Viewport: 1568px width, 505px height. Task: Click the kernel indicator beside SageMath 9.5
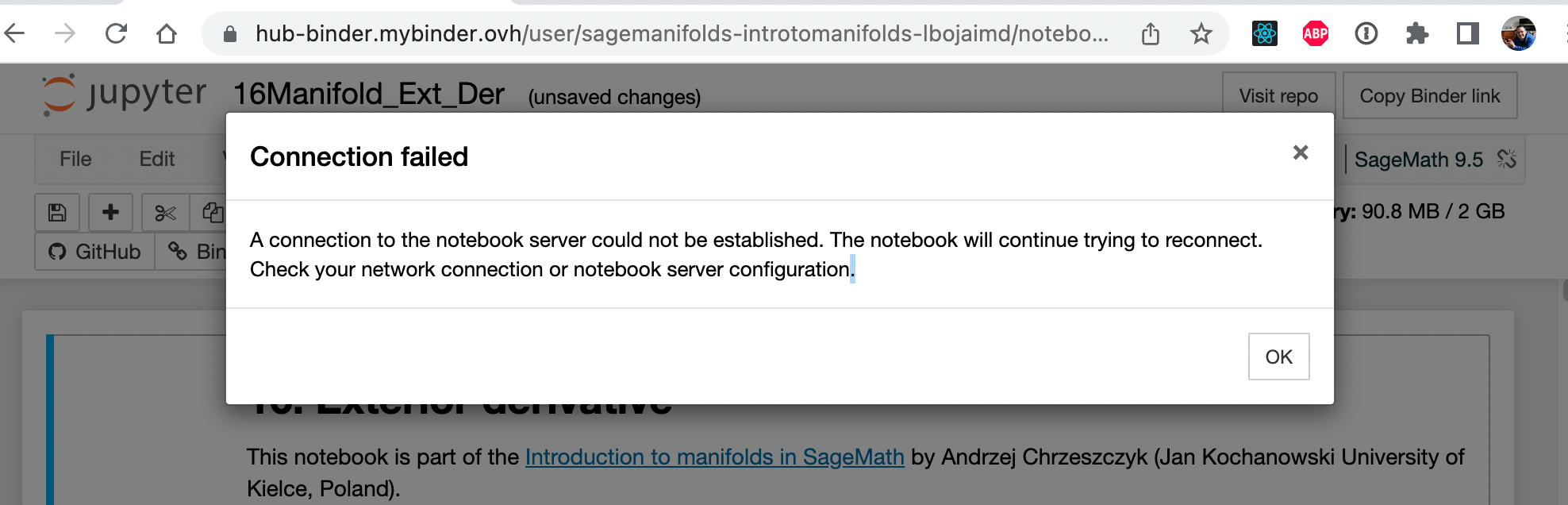[1505, 159]
